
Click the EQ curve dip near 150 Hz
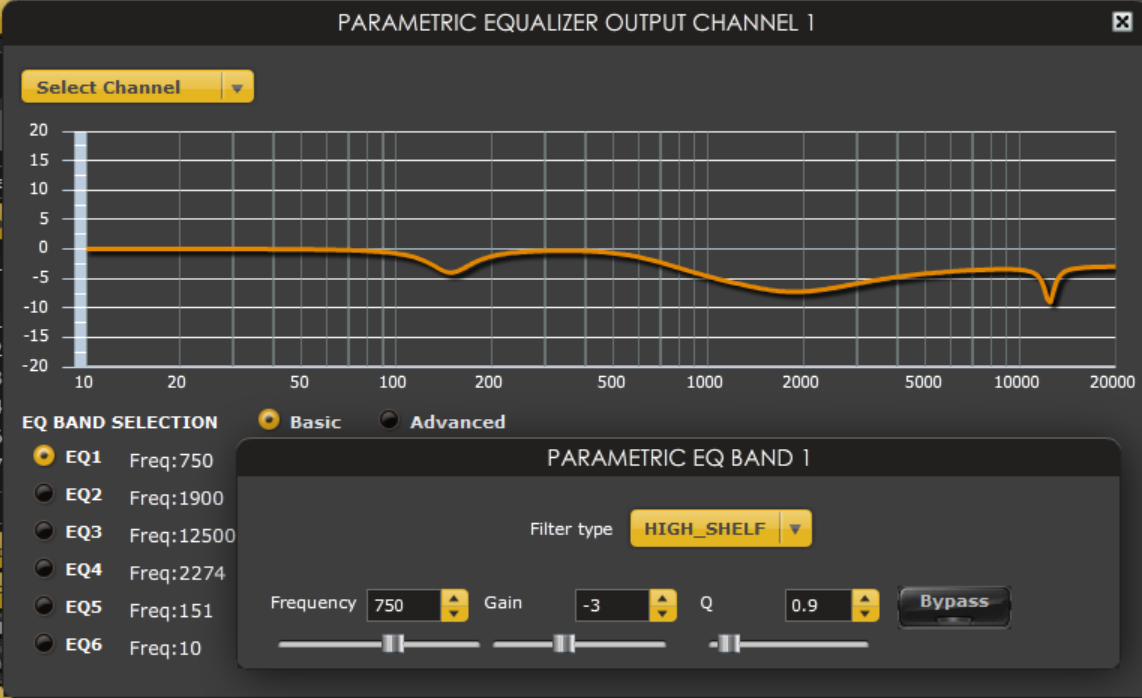pos(452,272)
